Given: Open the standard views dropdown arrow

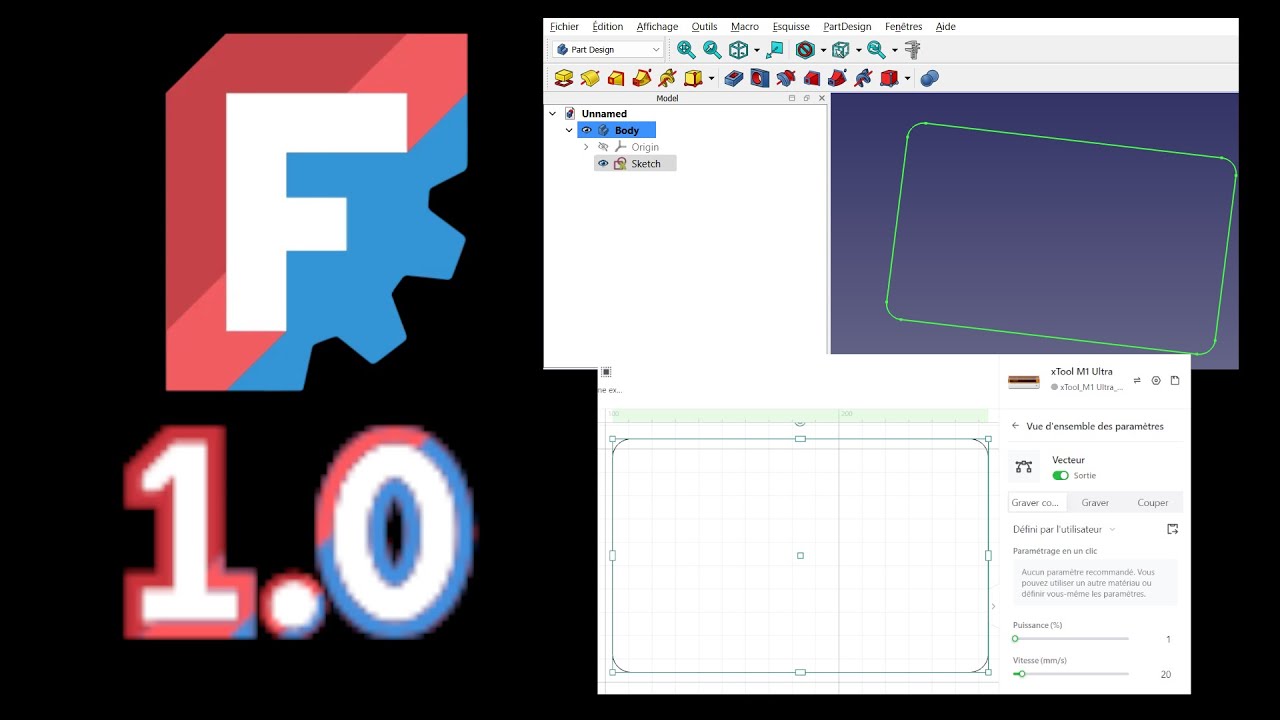Looking at the screenshot, I should [757, 50].
